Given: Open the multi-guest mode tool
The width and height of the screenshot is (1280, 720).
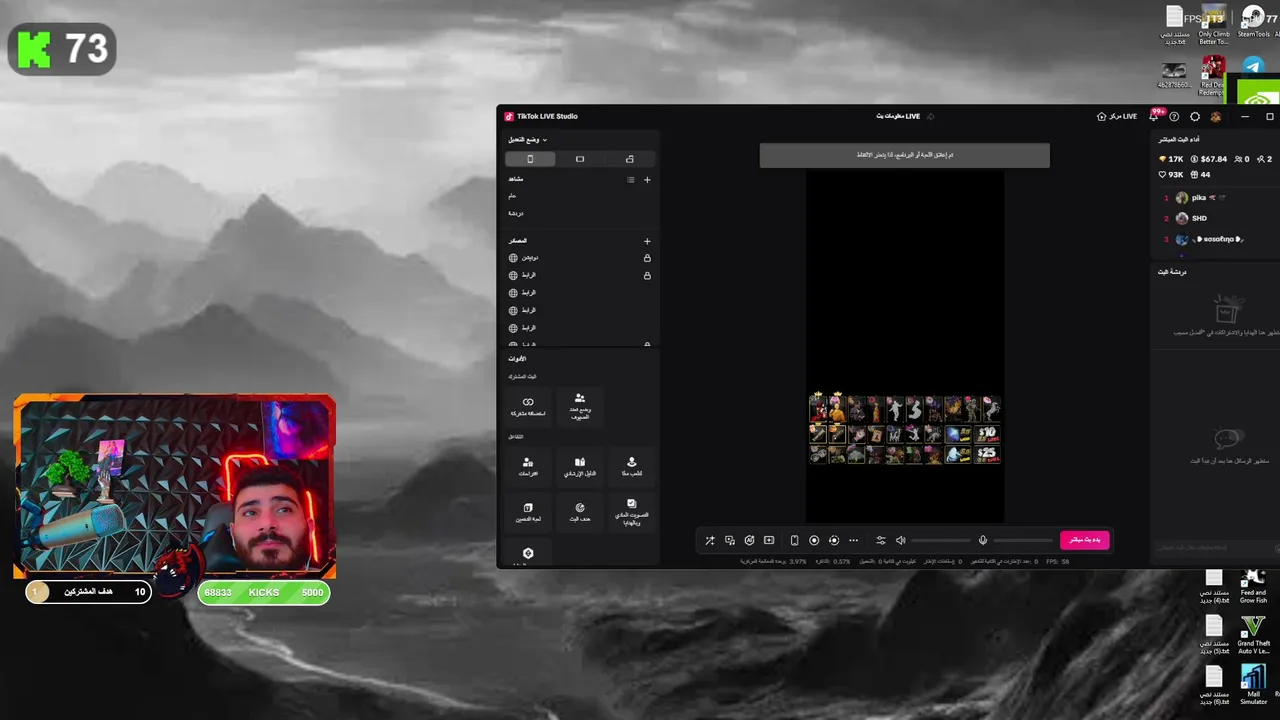Looking at the screenshot, I should coord(580,406).
